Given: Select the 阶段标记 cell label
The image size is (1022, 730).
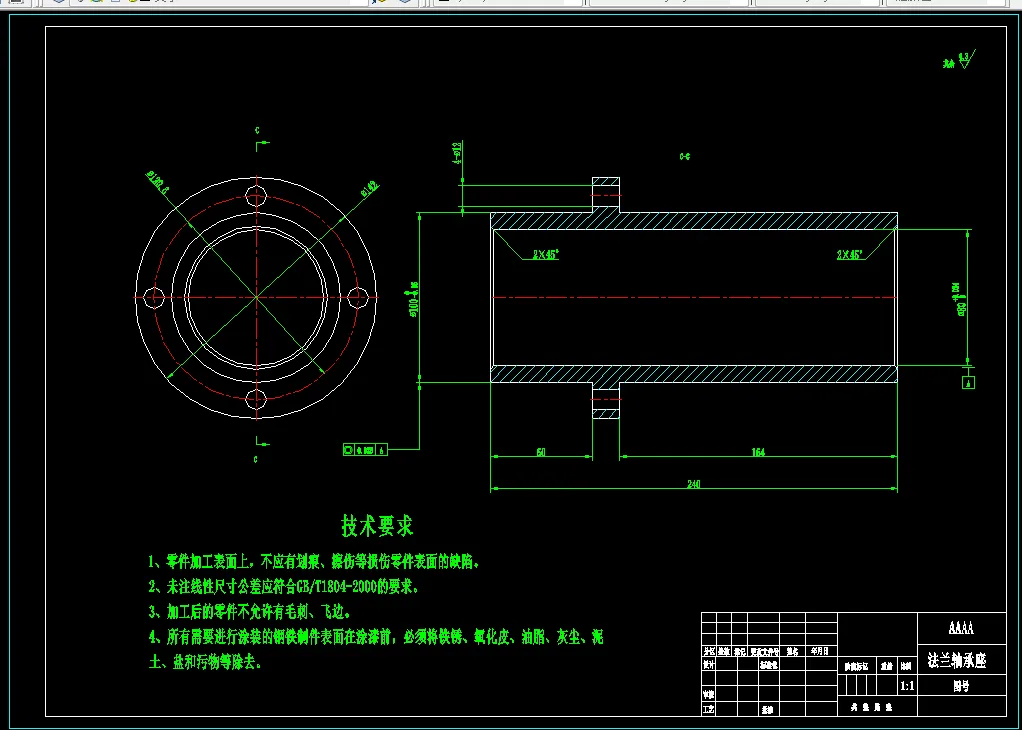Looking at the screenshot, I should (856, 667).
